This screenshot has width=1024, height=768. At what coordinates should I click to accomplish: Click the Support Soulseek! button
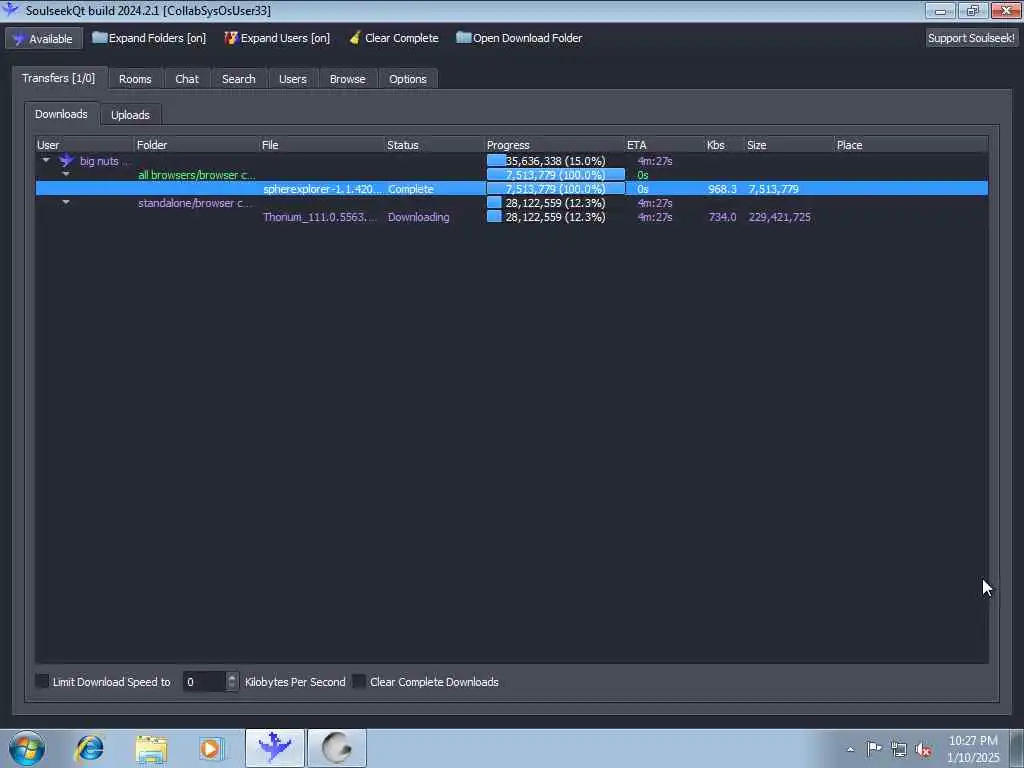point(971,38)
